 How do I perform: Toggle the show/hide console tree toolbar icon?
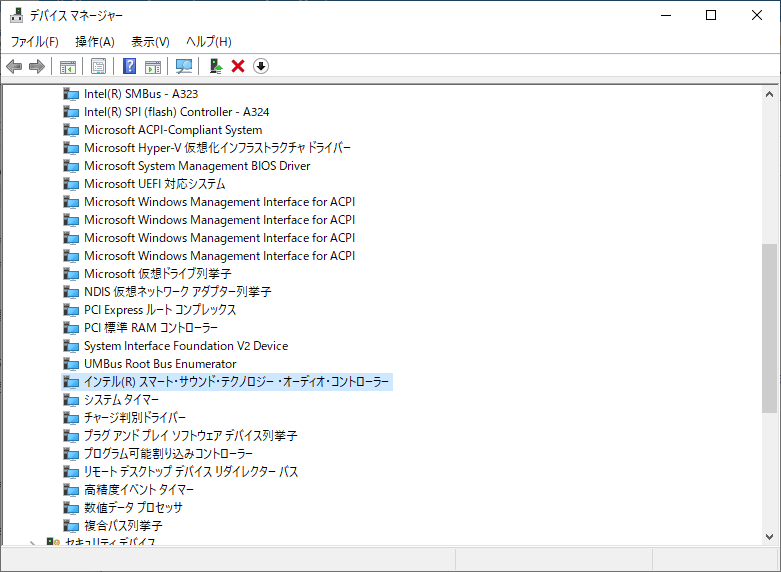(x=68, y=66)
